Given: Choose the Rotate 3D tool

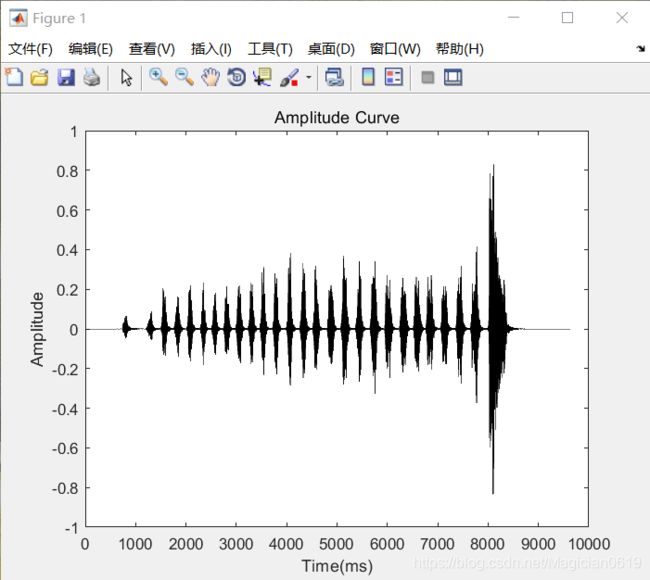Looking at the screenshot, I should tap(236, 78).
